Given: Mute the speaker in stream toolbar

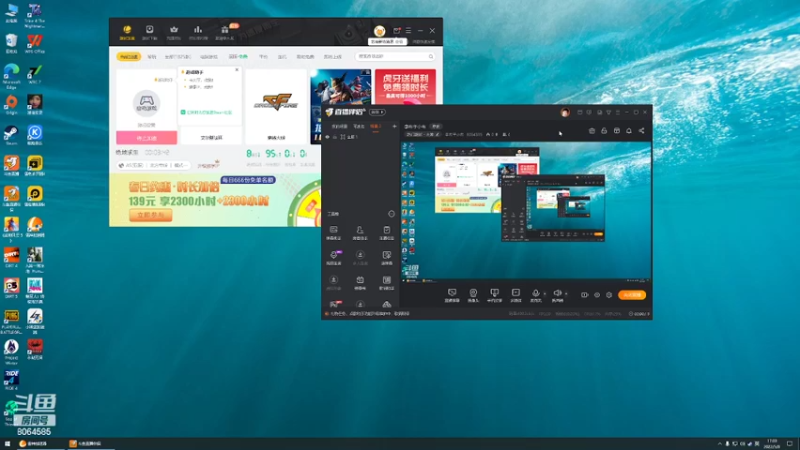Looking at the screenshot, I should tap(557, 293).
